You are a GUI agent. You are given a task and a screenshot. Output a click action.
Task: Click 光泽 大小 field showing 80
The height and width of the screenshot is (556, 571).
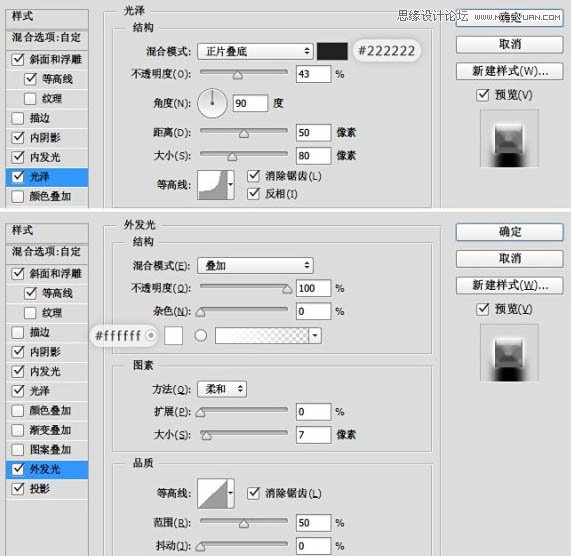(314, 156)
